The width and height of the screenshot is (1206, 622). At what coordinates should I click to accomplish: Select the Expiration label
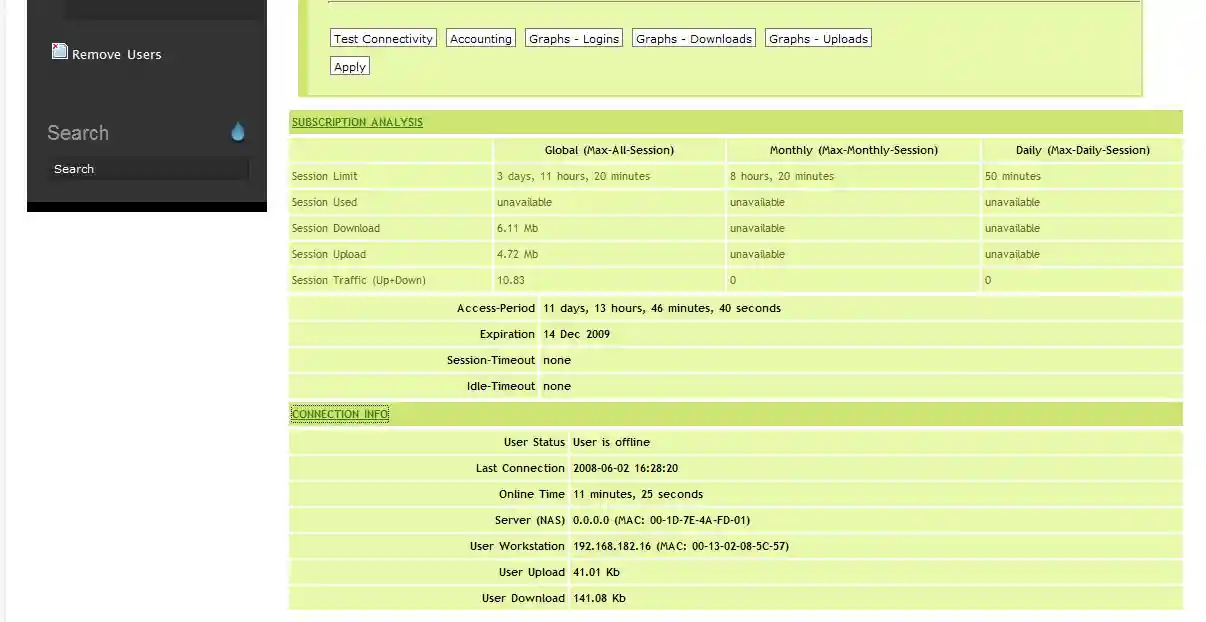click(507, 334)
